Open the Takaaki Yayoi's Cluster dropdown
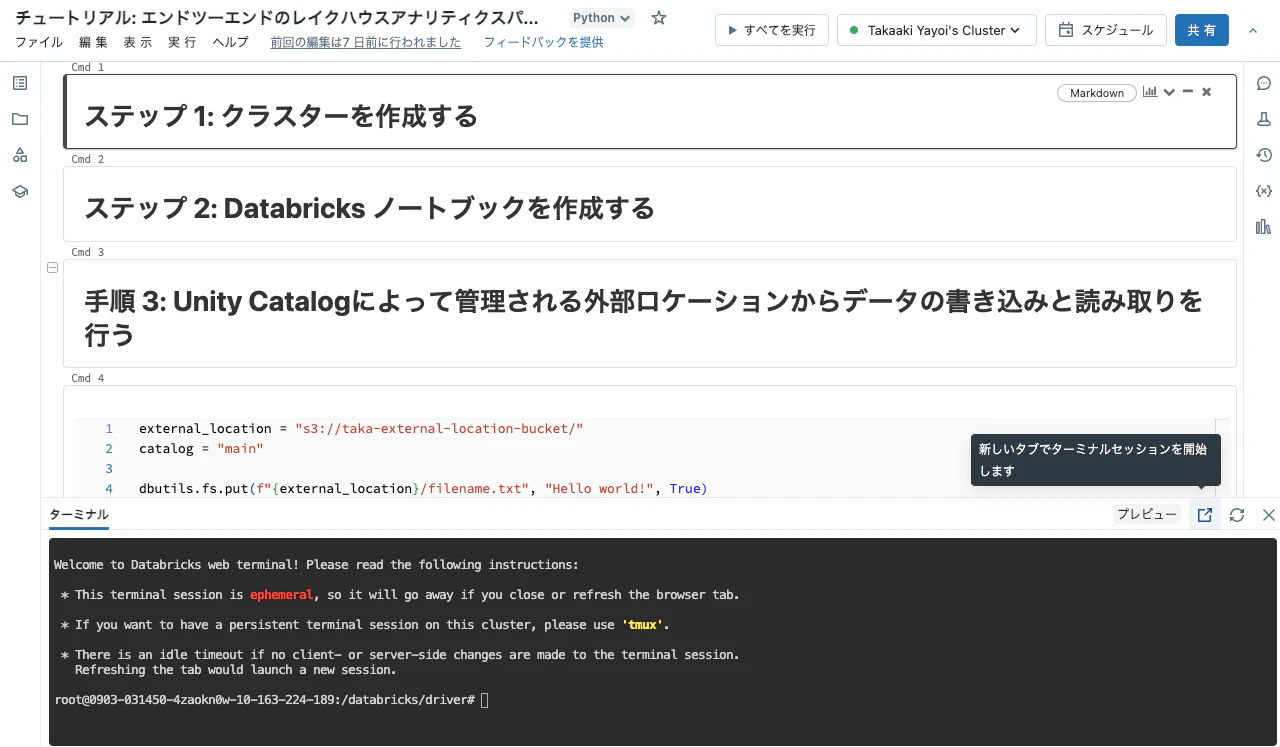The width and height of the screenshot is (1280, 747). [x=935, y=30]
